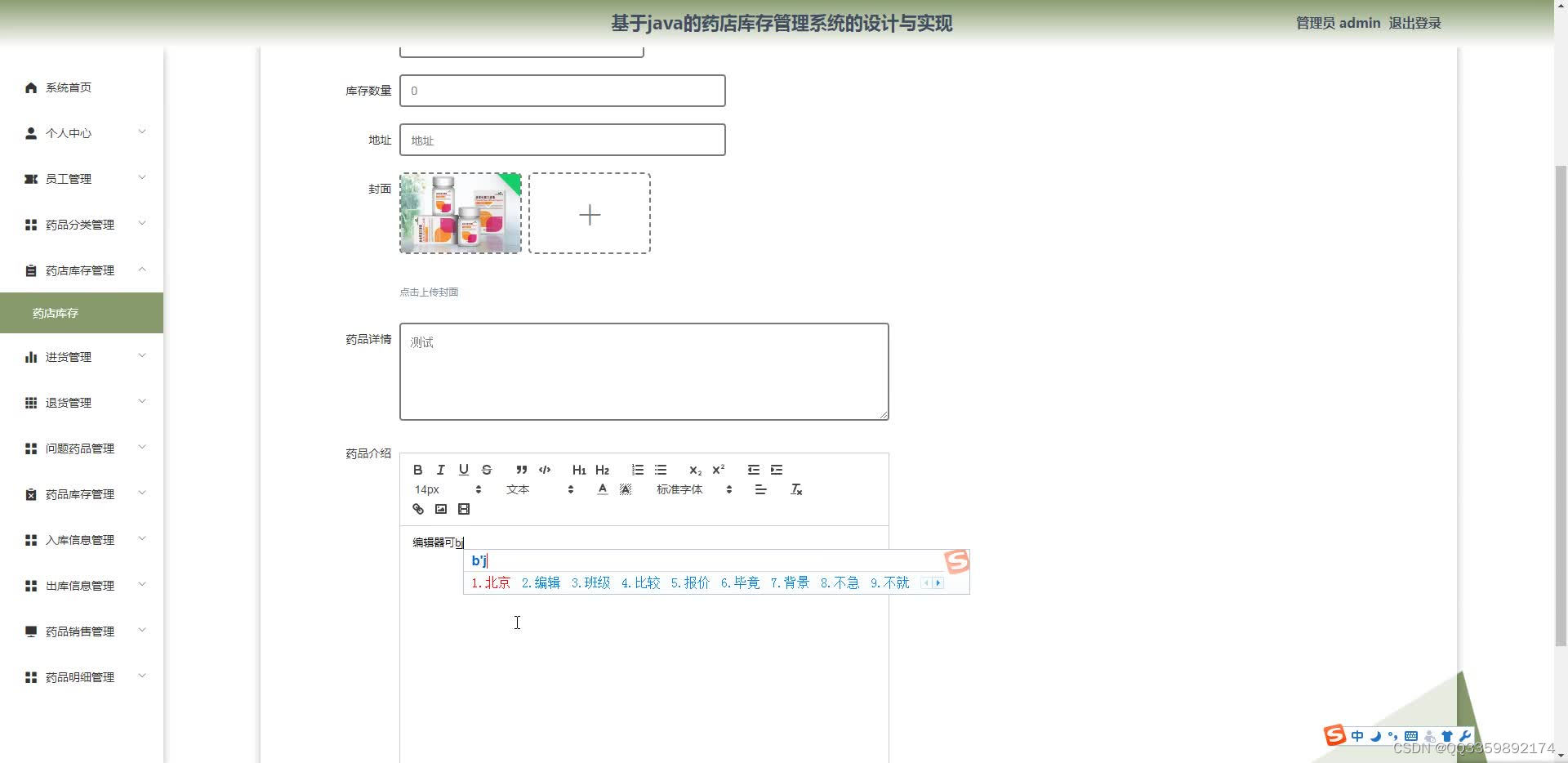Choose IME candidate 6 毕竟

(740, 582)
